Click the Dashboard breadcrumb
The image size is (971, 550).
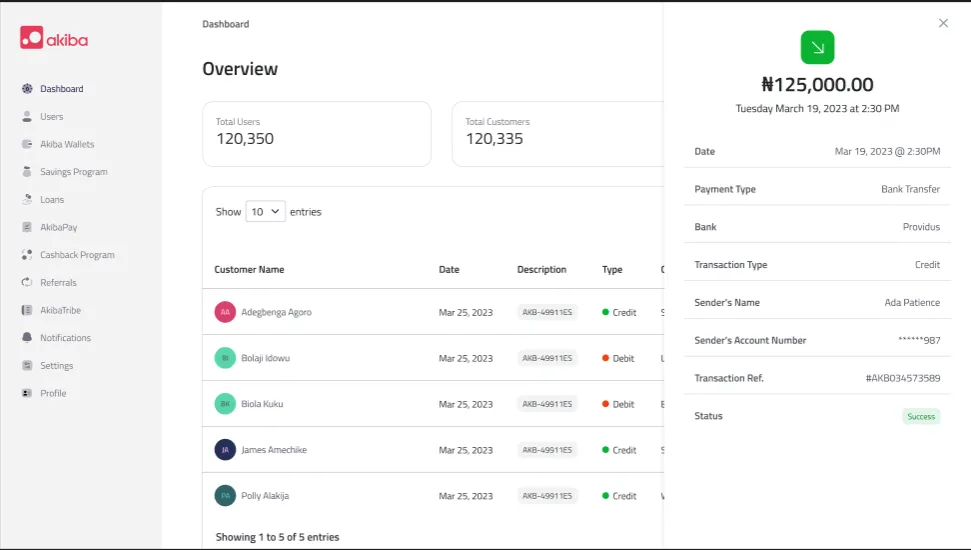click(225, 24)
